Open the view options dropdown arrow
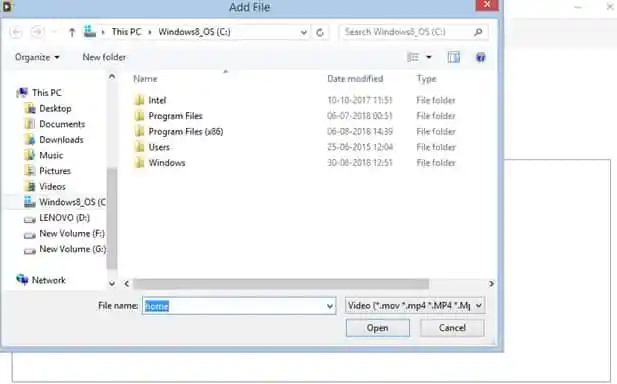This screenshot has width=617, height=384. [x=429, y=57]
